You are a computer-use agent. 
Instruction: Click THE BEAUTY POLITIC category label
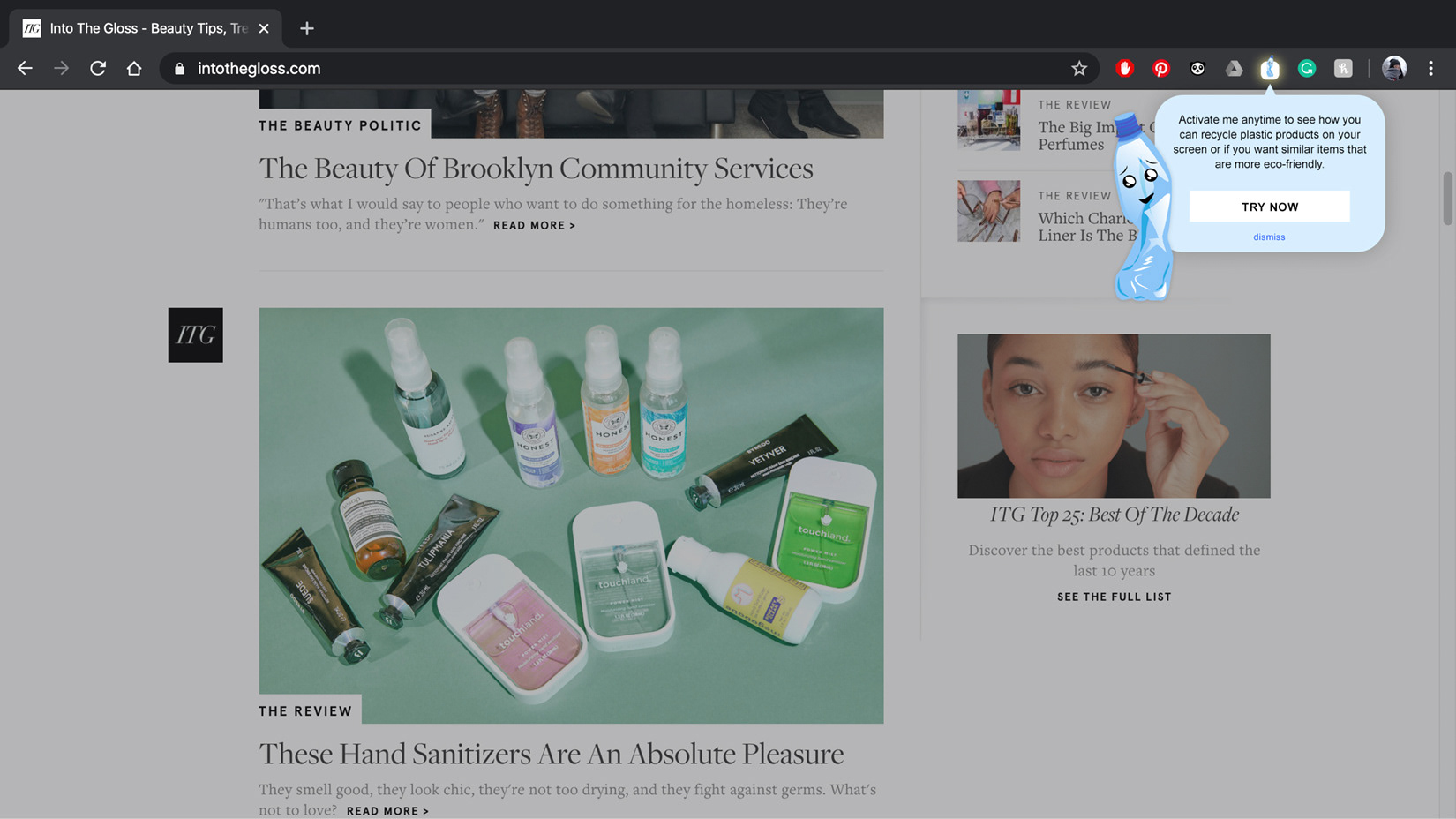coord(340,125)
